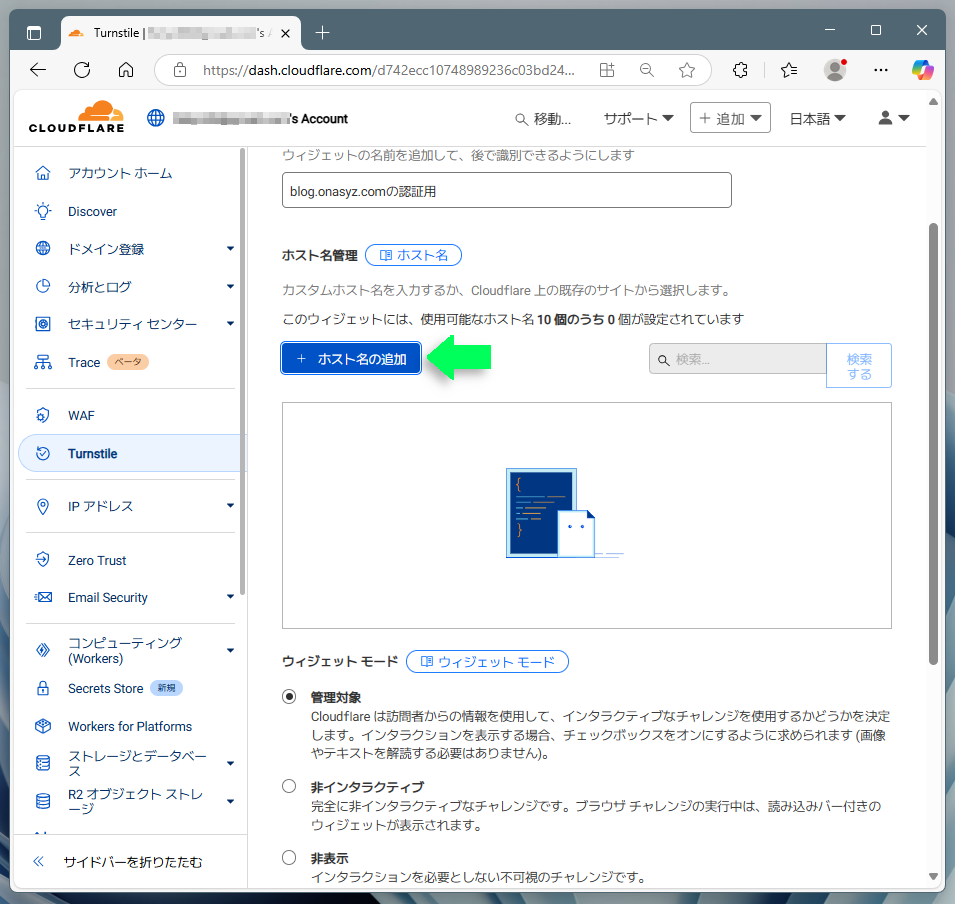
Task: Open Workers for Platforms in sidebar
Action: click(x=130, y=726)
